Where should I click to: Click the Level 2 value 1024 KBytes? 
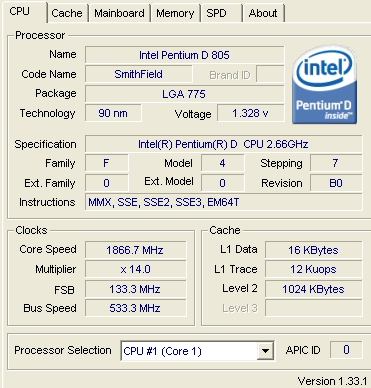pos(313,289)
